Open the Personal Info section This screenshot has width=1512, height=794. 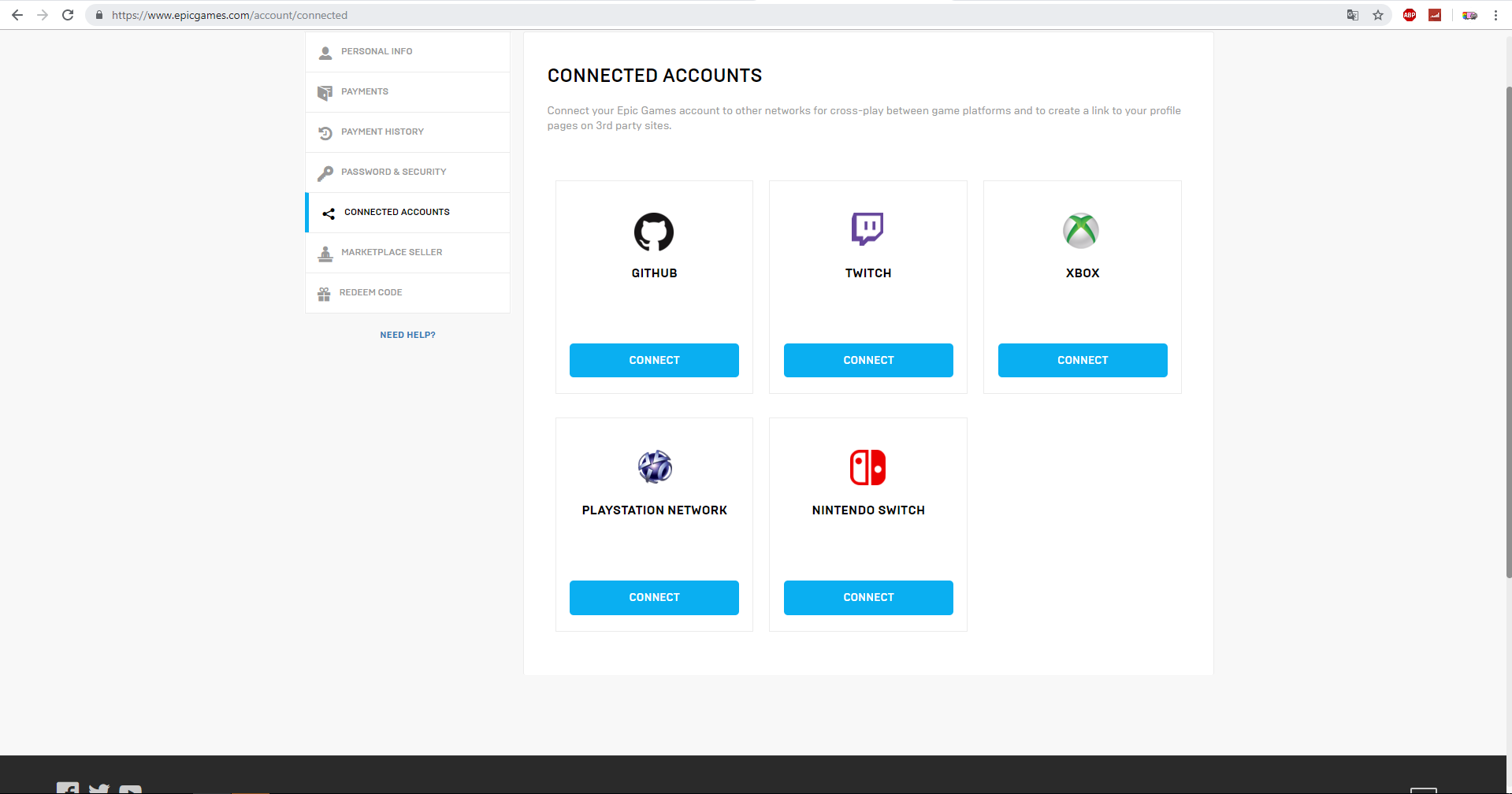click(407, 52)
